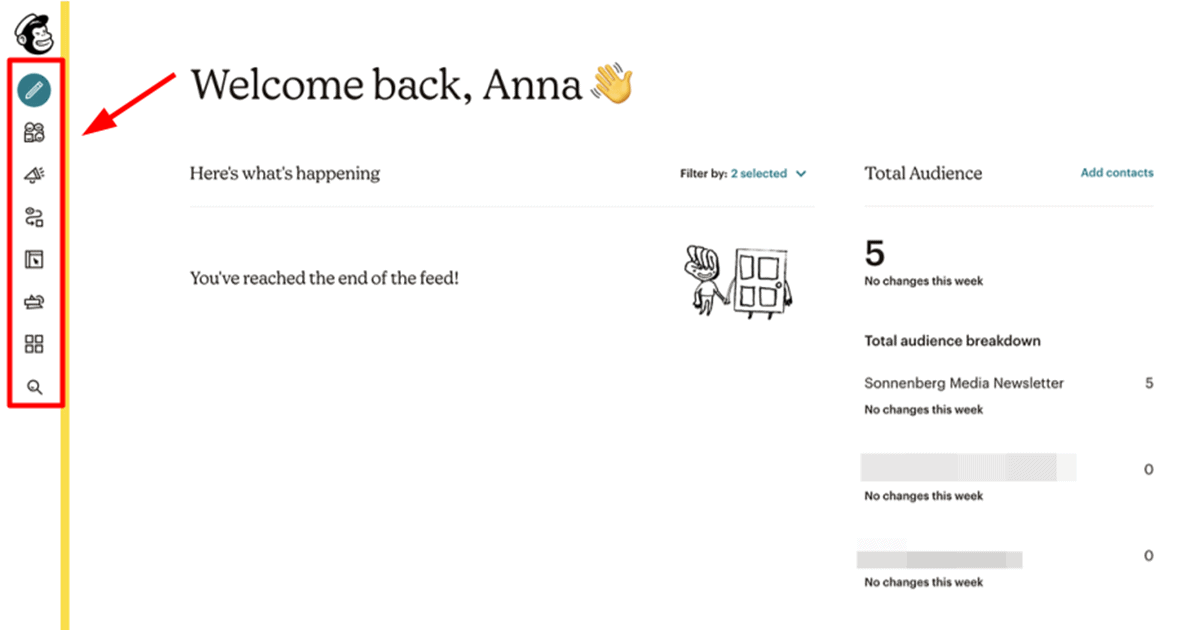Click the Search magnifier icon

click(x=34, y=387)
